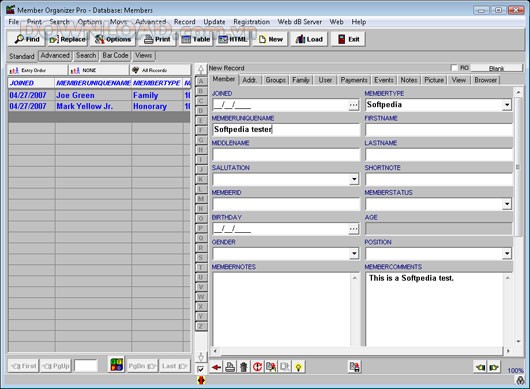Screen dimensions: 530x389
Task: Click the up arrow above the alphabet index
Action: click(x=201, y=70)
